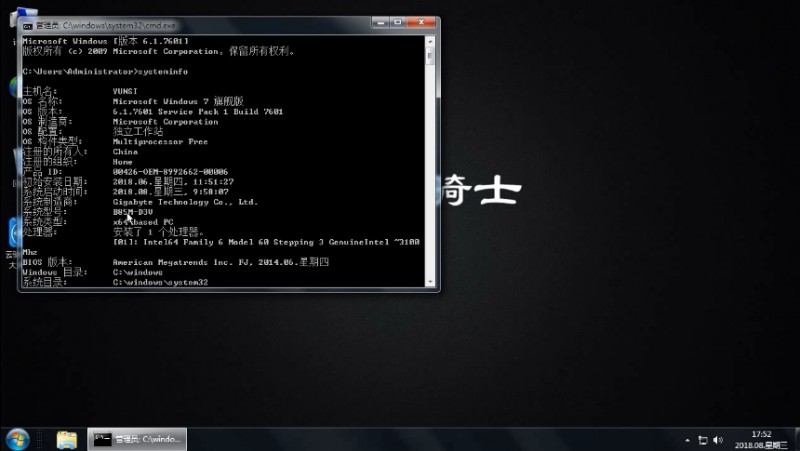This screenshot has width=800, height=451.
Task: Click the registered organization value 'Home'
Action: pos(122,162)
